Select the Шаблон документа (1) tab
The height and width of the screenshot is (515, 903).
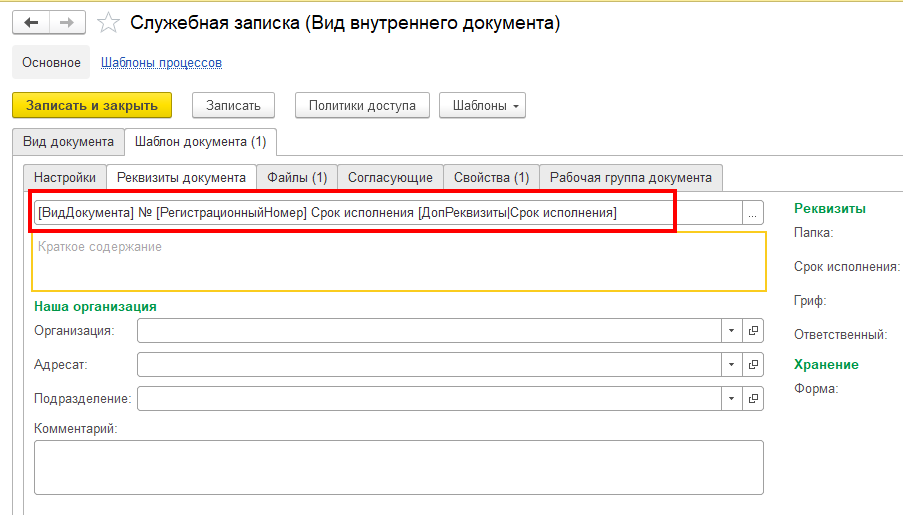[200, 142]
